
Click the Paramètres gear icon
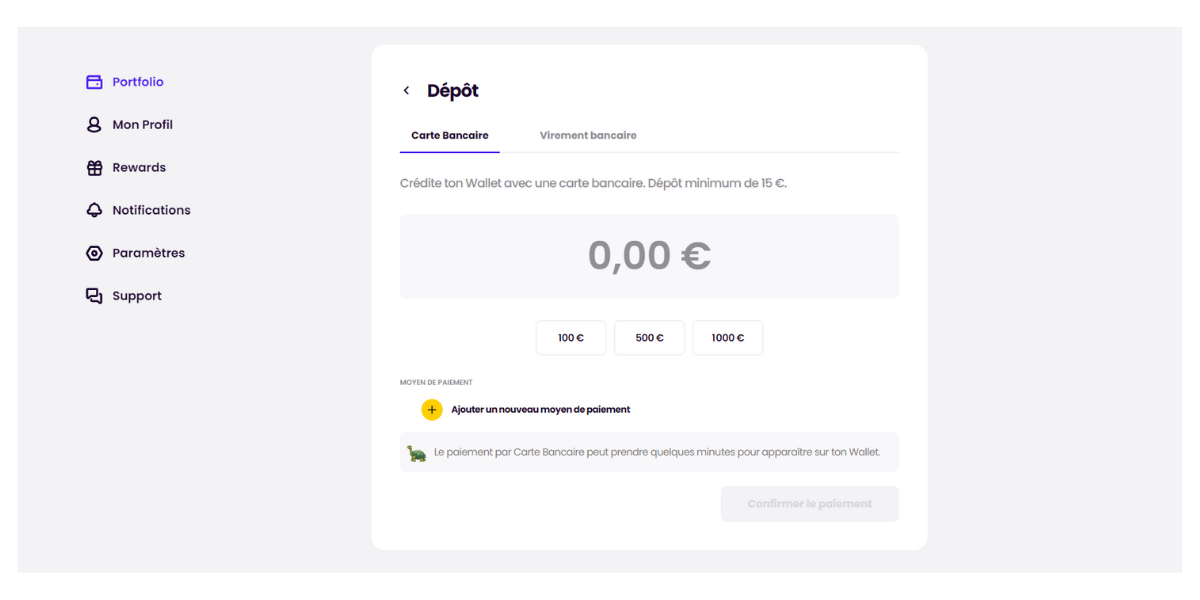tap(94, 253)
